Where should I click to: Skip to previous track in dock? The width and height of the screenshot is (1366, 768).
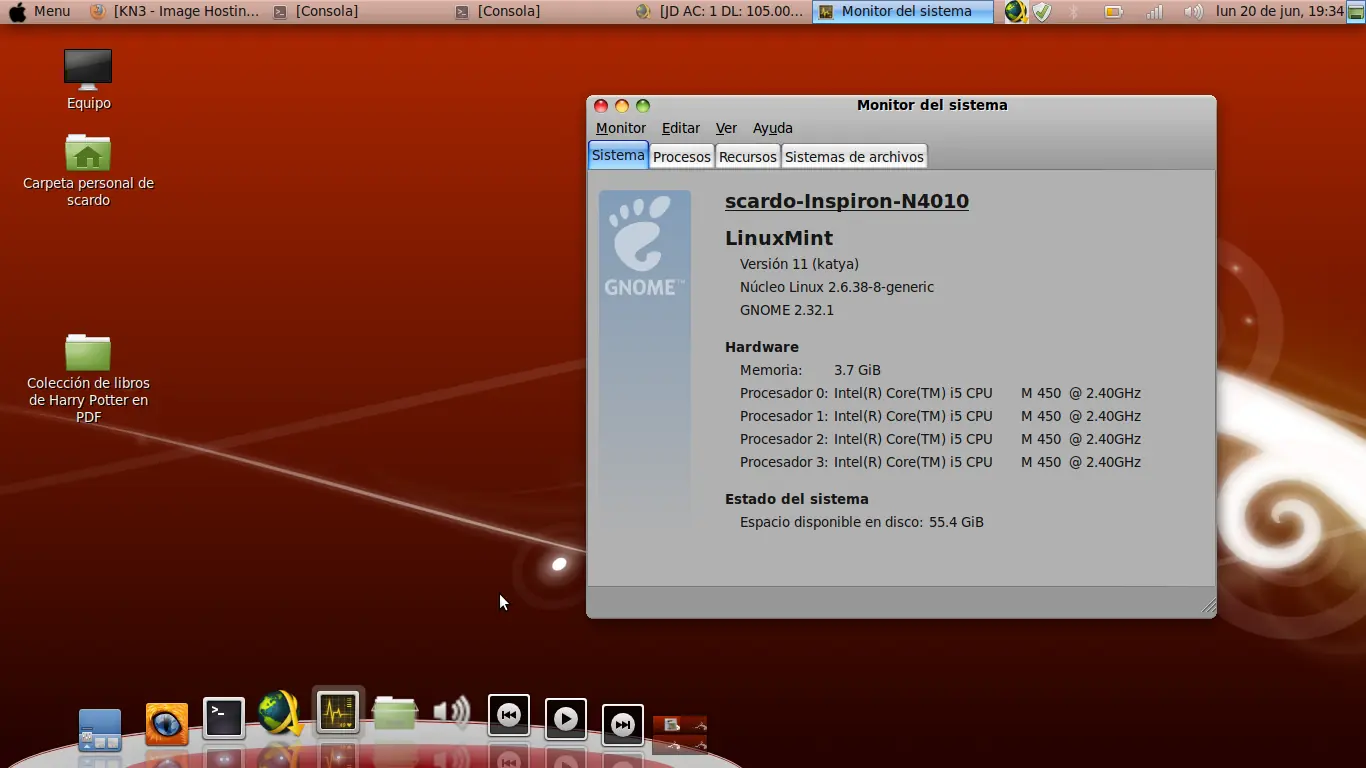tap(509, 715)
